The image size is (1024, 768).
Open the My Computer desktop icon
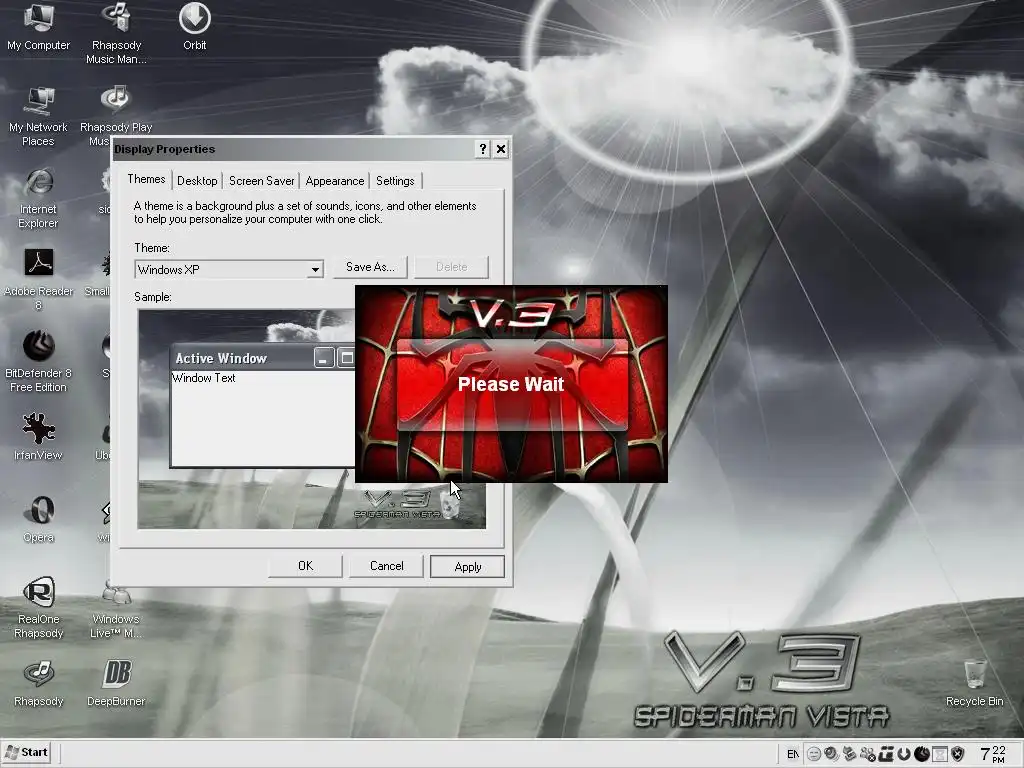(x=39, y=26)
